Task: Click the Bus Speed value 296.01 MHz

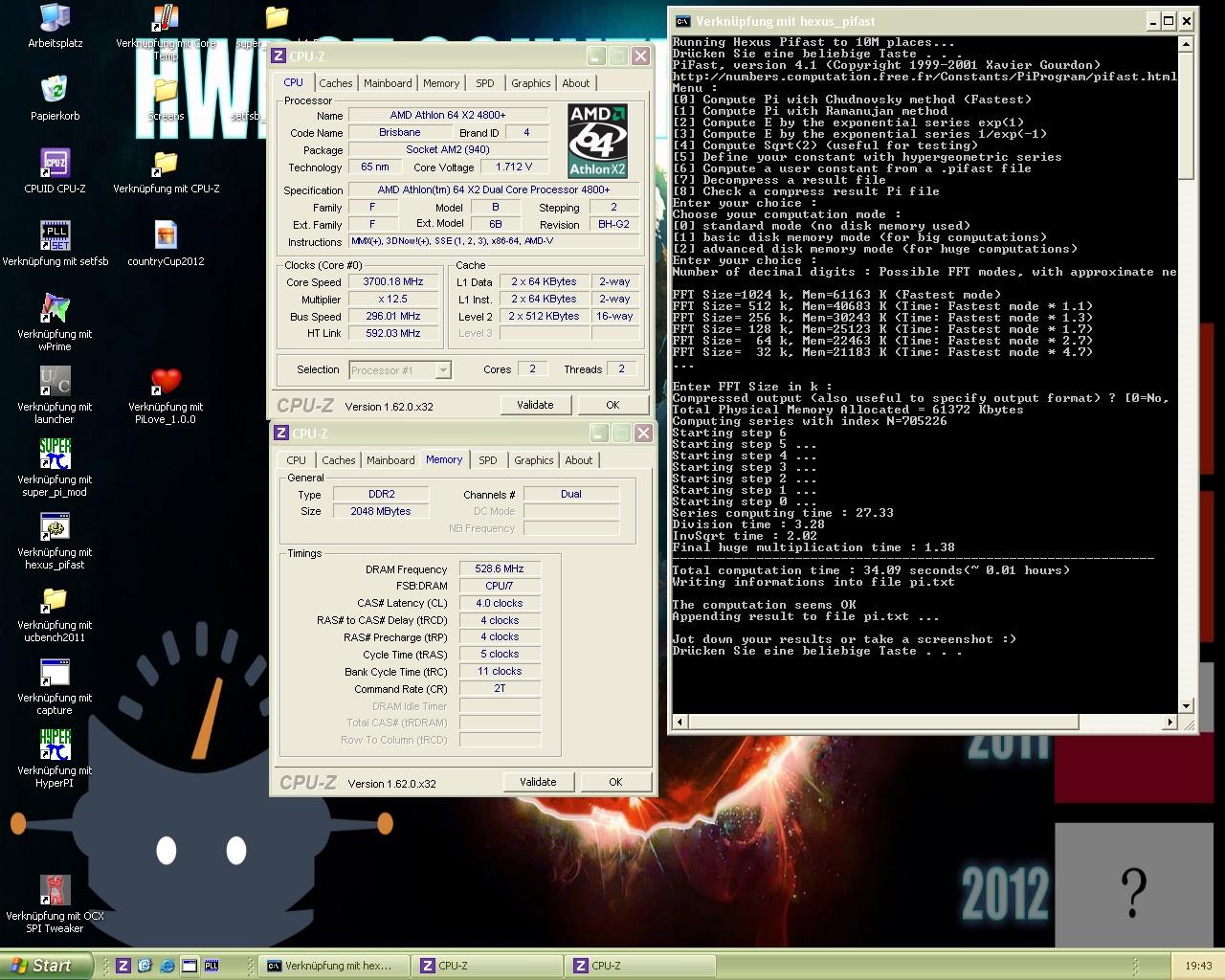Action: [392, 317]
